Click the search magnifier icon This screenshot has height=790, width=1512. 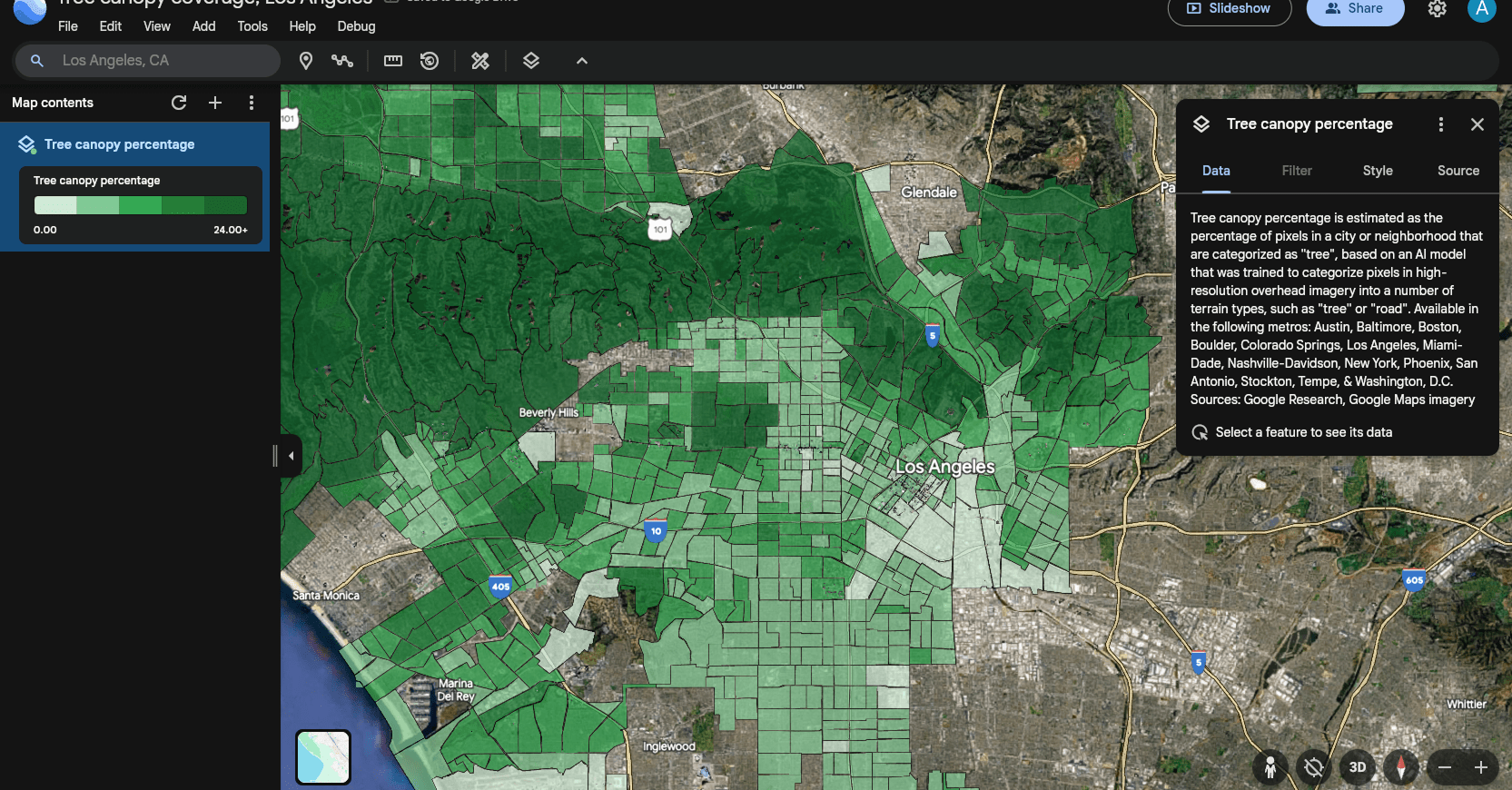(37, 61)
